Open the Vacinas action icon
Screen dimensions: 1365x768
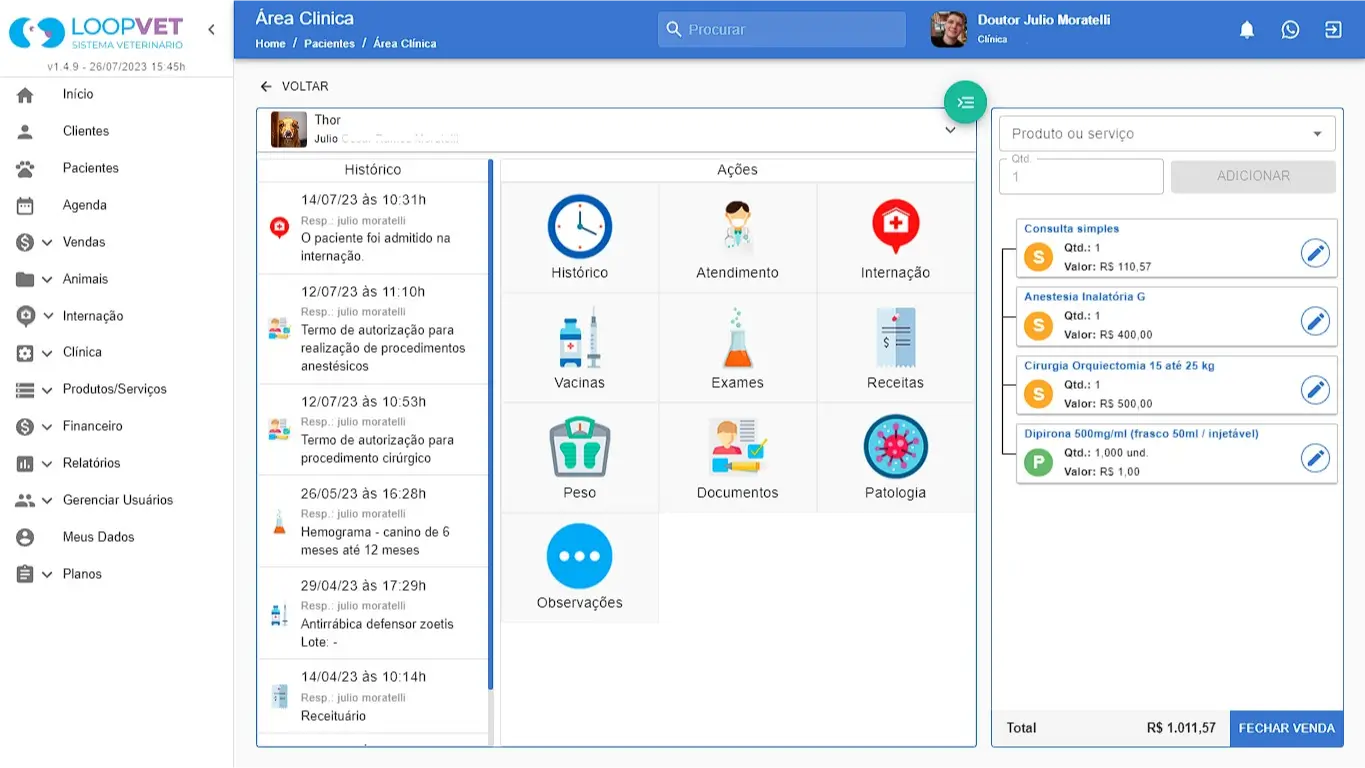tap(579, 340)
